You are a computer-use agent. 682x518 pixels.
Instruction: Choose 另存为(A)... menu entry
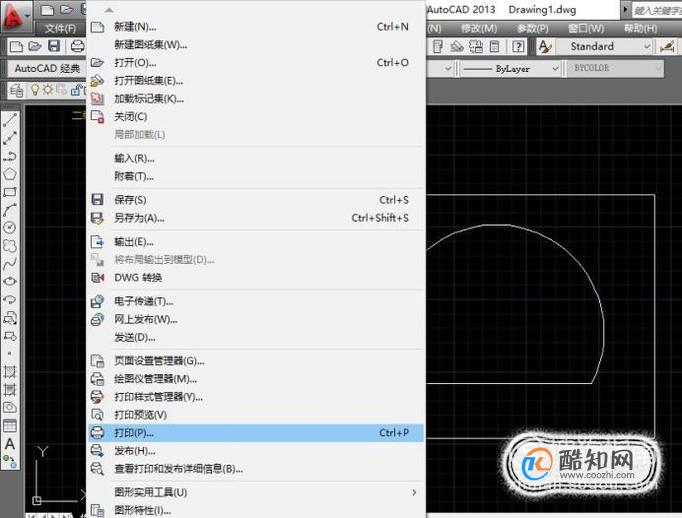pyautogui.click(x=256, y=218)
